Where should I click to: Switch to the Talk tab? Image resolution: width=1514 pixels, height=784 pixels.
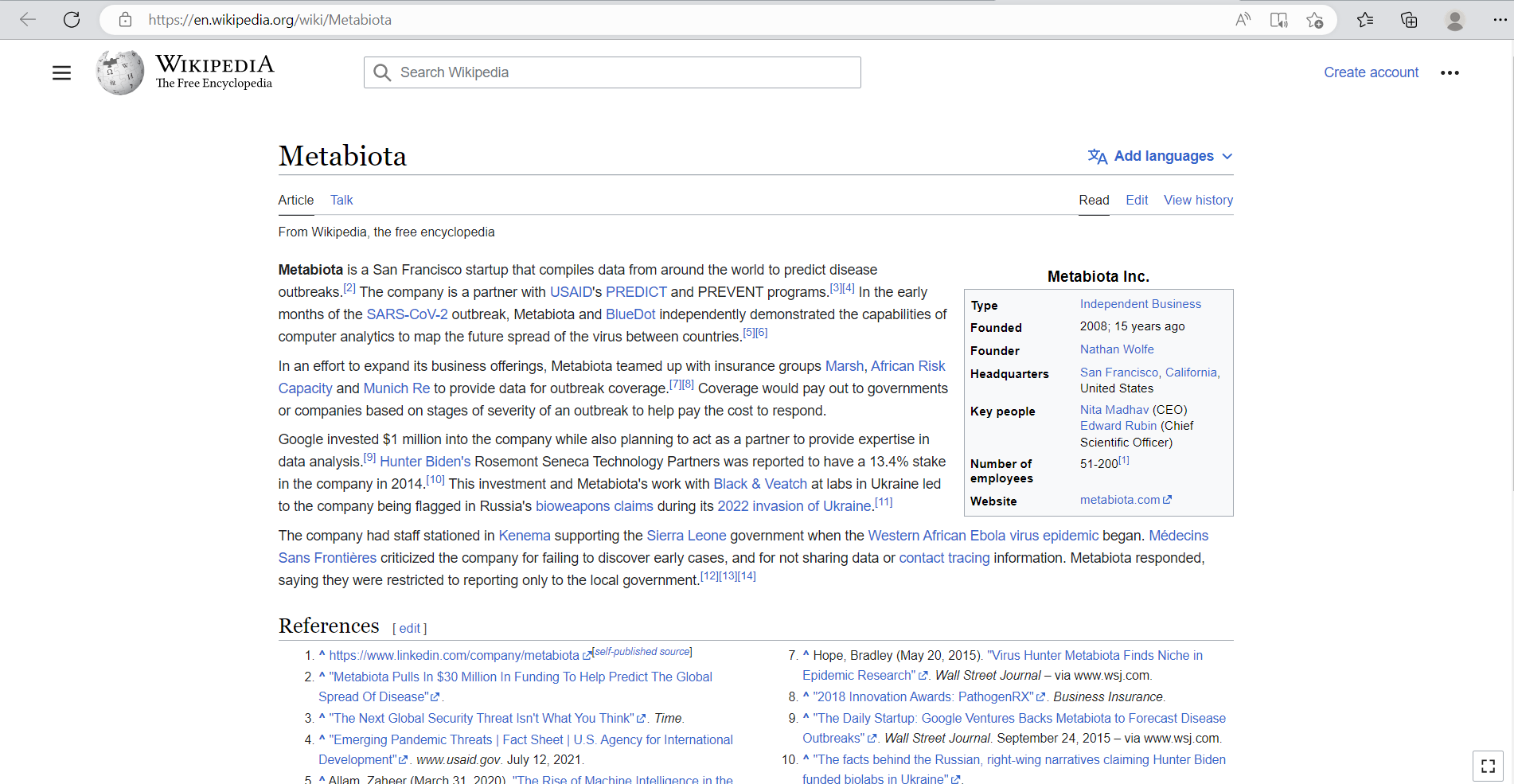[341, 200]
